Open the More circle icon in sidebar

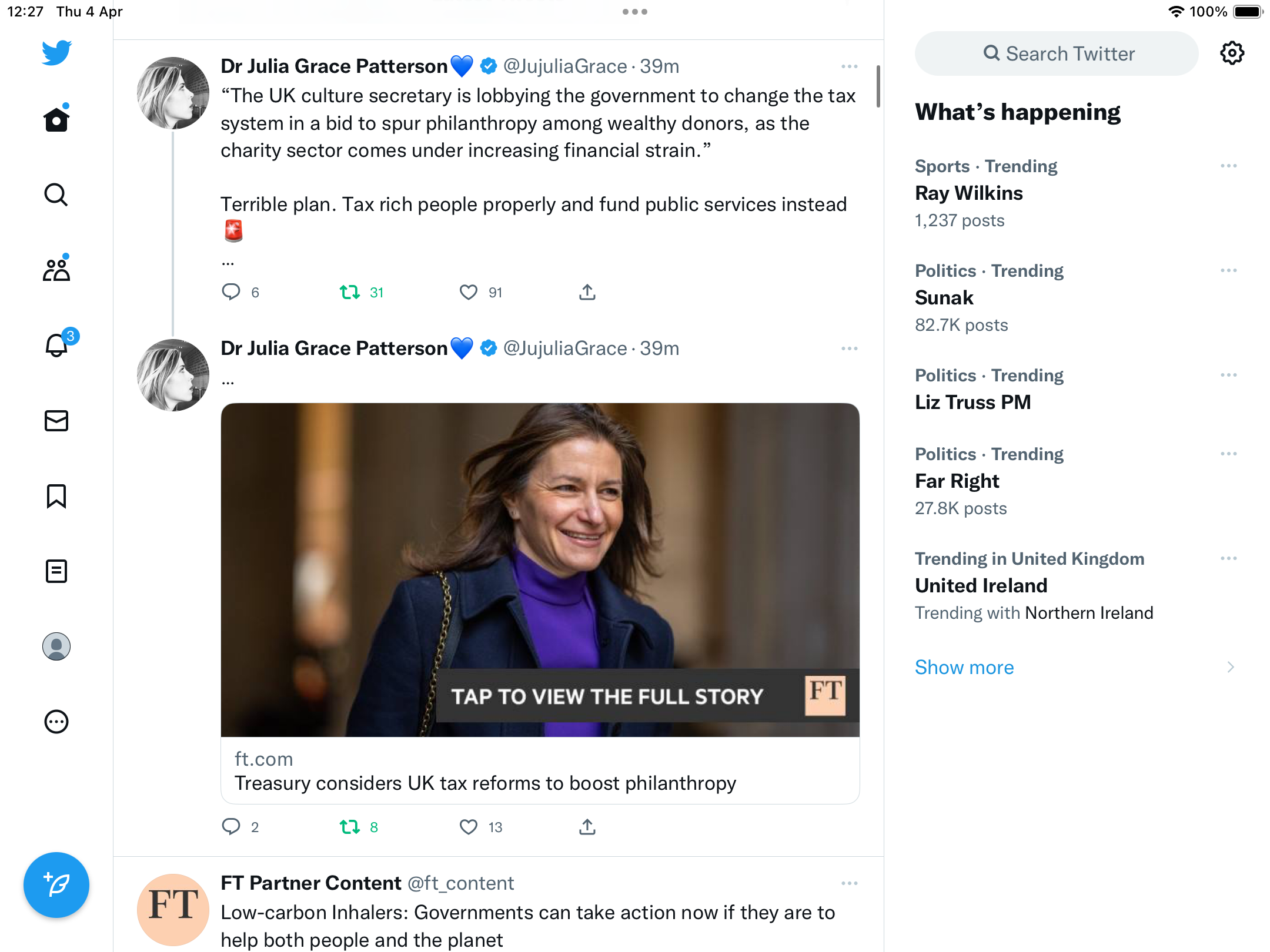pos(56,722)
